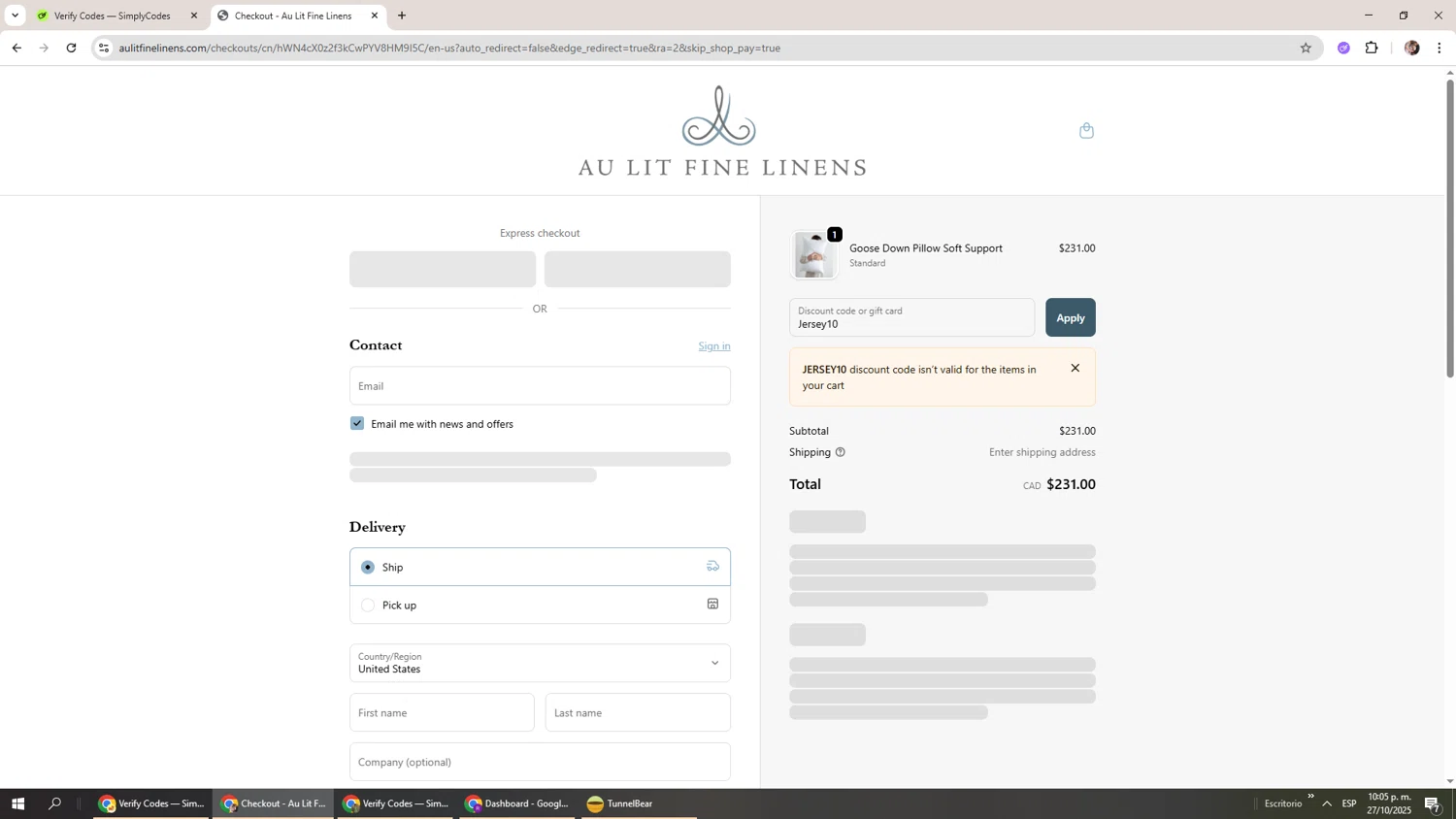Expand the Country/Region dropdown
Viewport: 1456px width, 819px height.
(x=540, y=663)
